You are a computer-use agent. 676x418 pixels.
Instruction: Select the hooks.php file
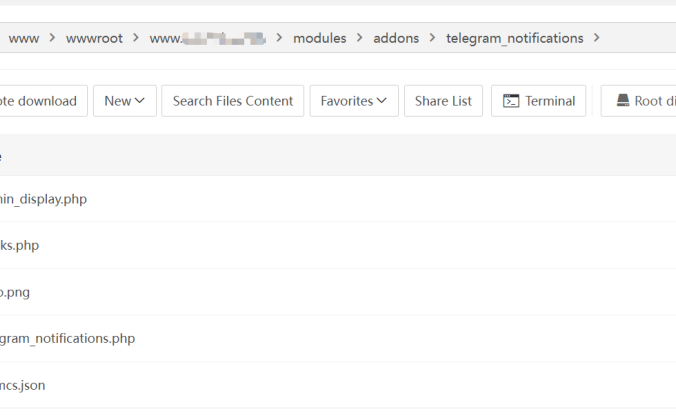tap(20, 245)
